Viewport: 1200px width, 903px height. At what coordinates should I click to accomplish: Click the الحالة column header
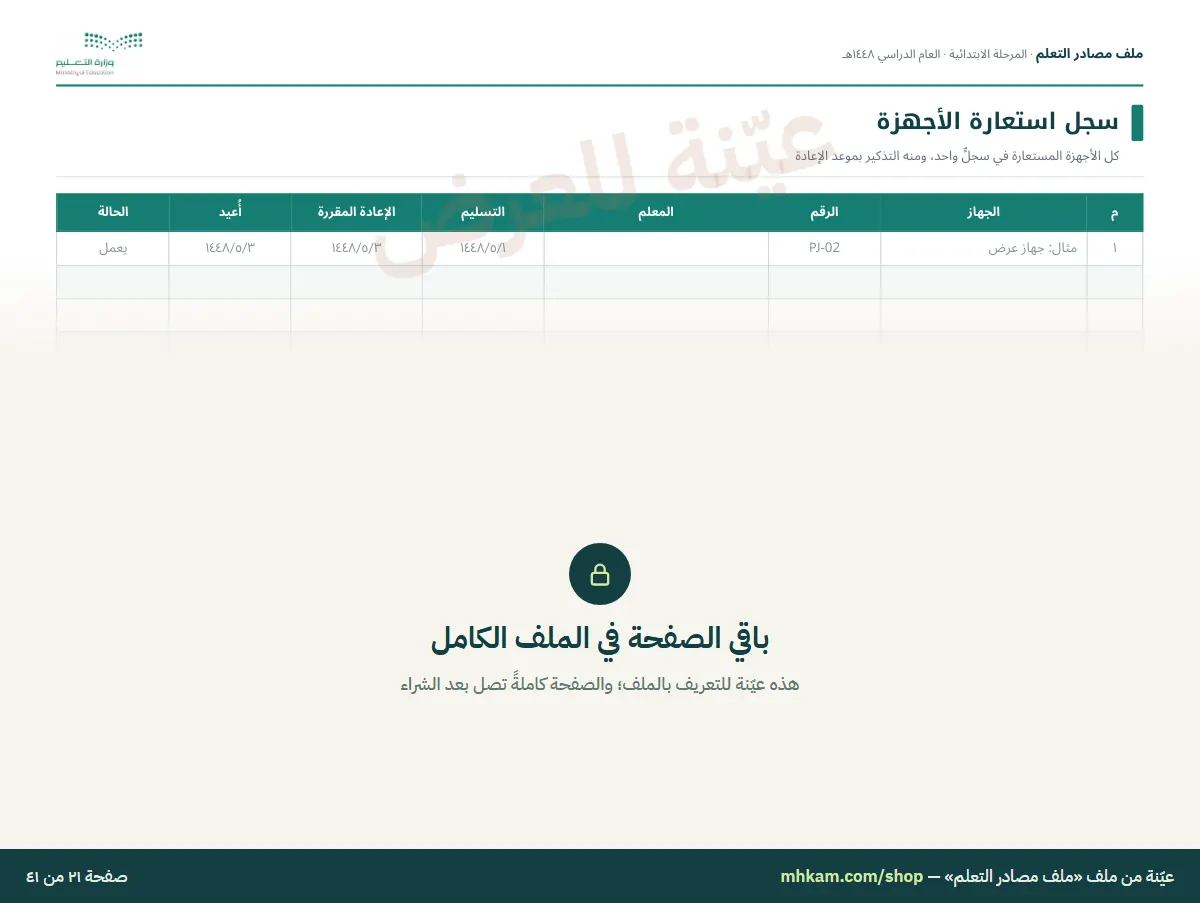113,212
